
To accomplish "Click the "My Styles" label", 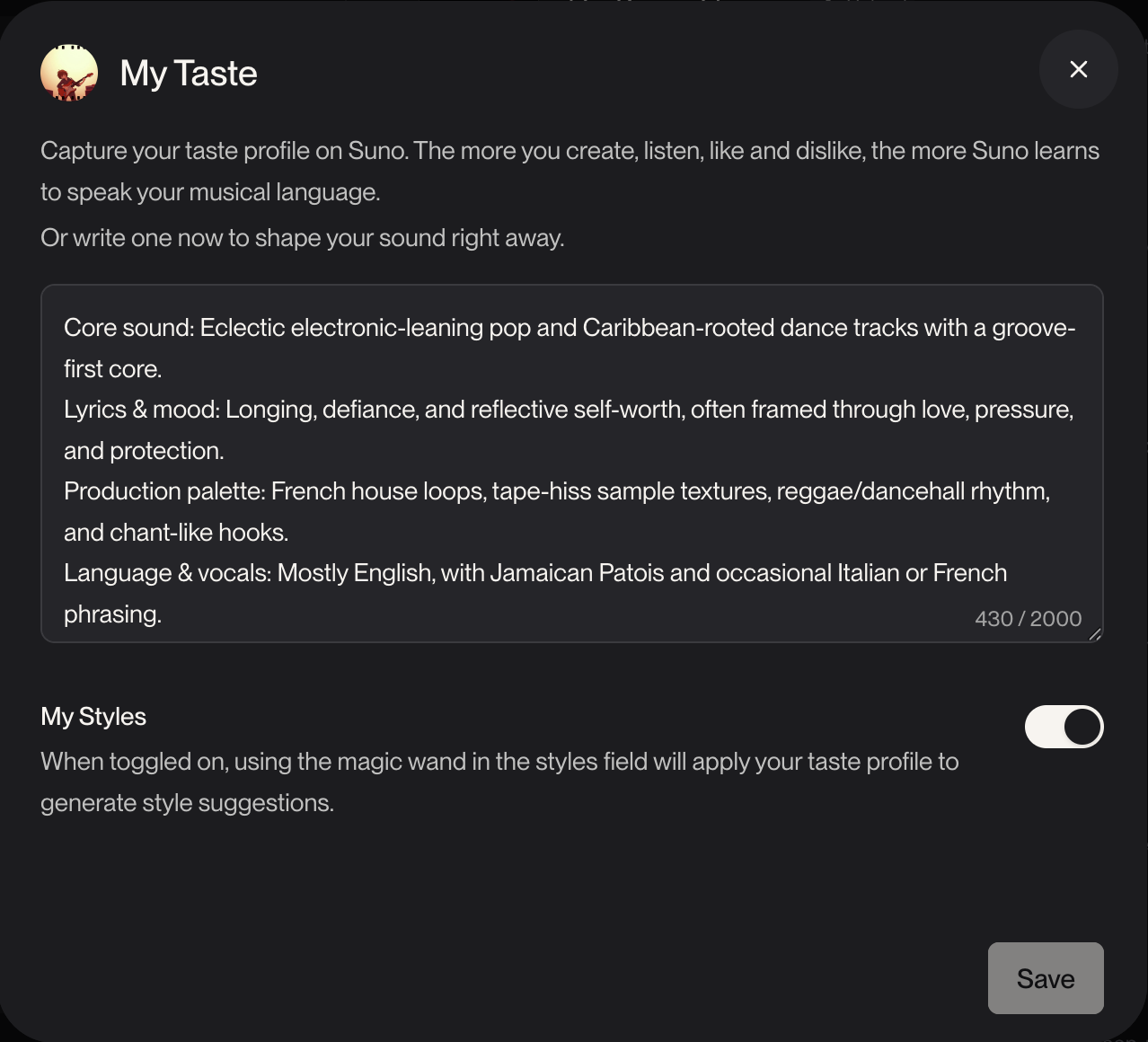I will (93, 717).
